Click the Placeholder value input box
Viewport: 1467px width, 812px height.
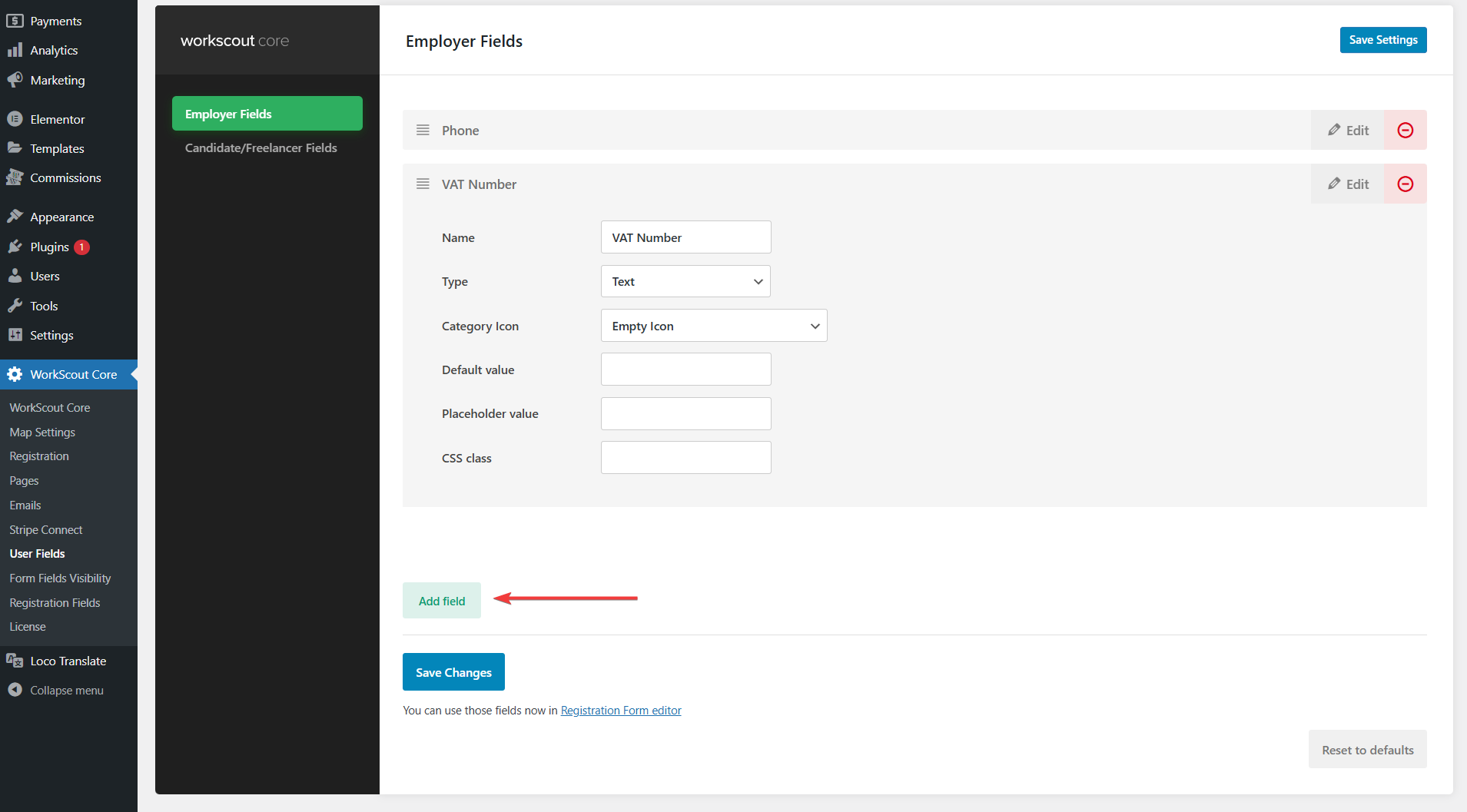tap(685, 414)
